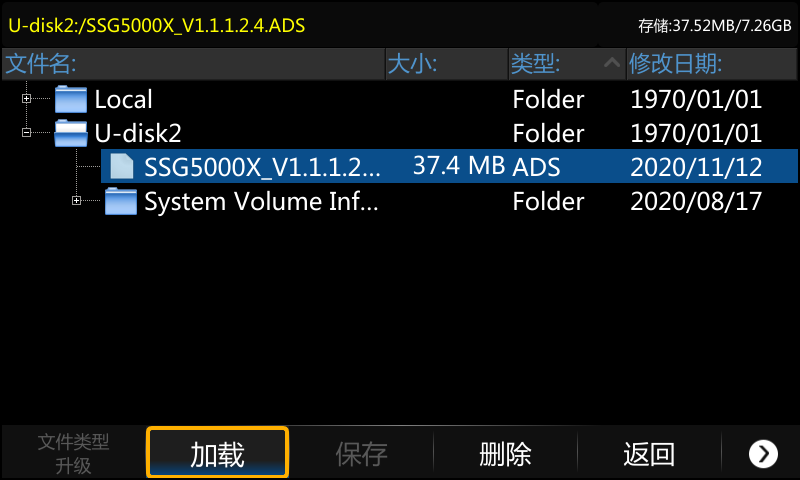Sort by 文件名 column header
The height and width of the screenshot is (480, 800).
(x=193, y=64)
